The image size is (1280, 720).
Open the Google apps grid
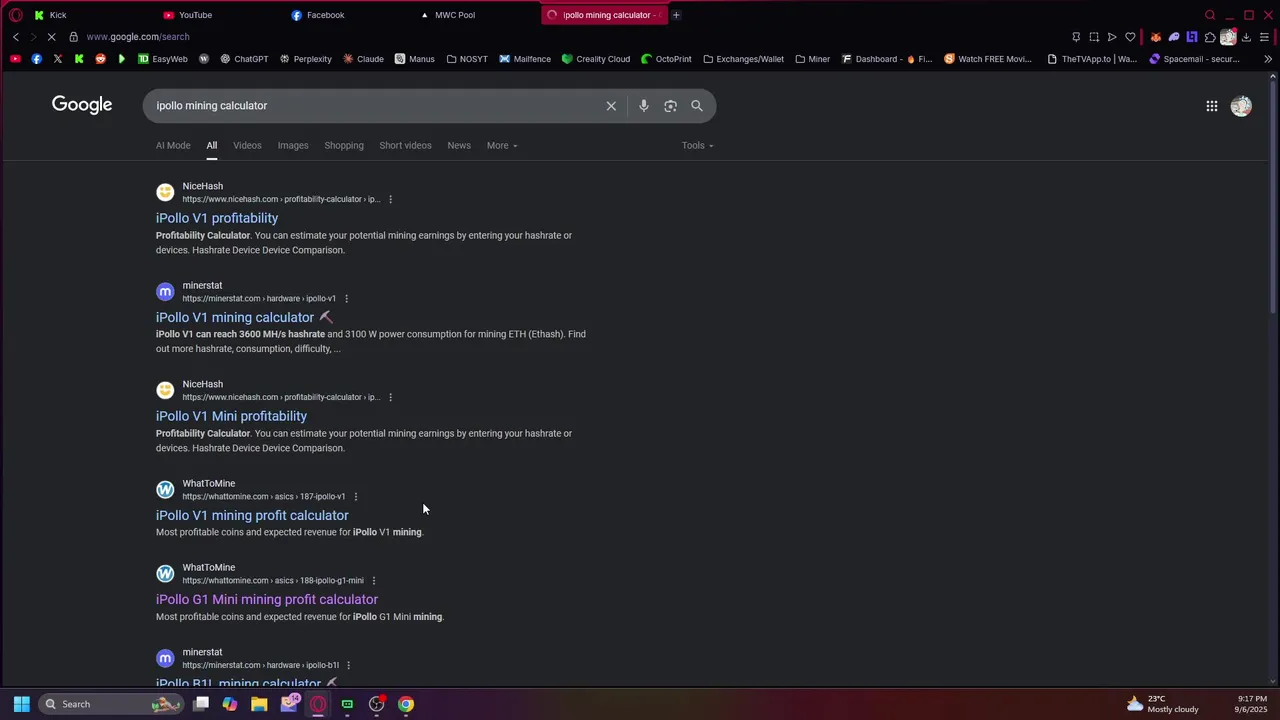pyautogui.click(x=1211, y=106)
